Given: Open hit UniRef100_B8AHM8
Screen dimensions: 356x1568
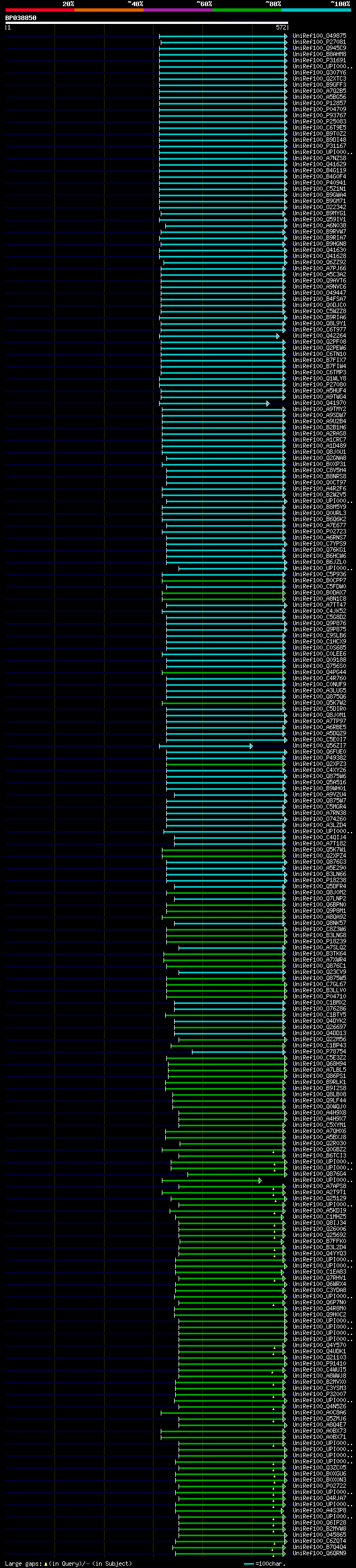Looking at the screenshot, I should coord(319,54).
